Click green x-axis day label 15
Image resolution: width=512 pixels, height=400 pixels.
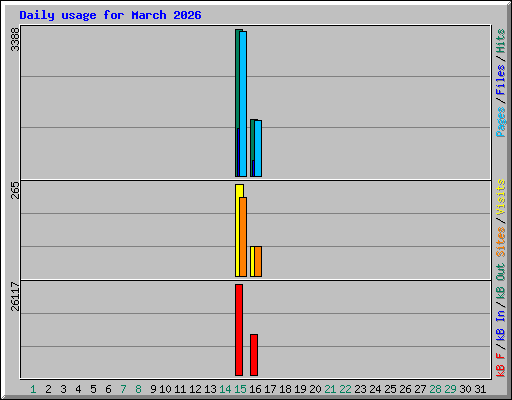point(240,389)
